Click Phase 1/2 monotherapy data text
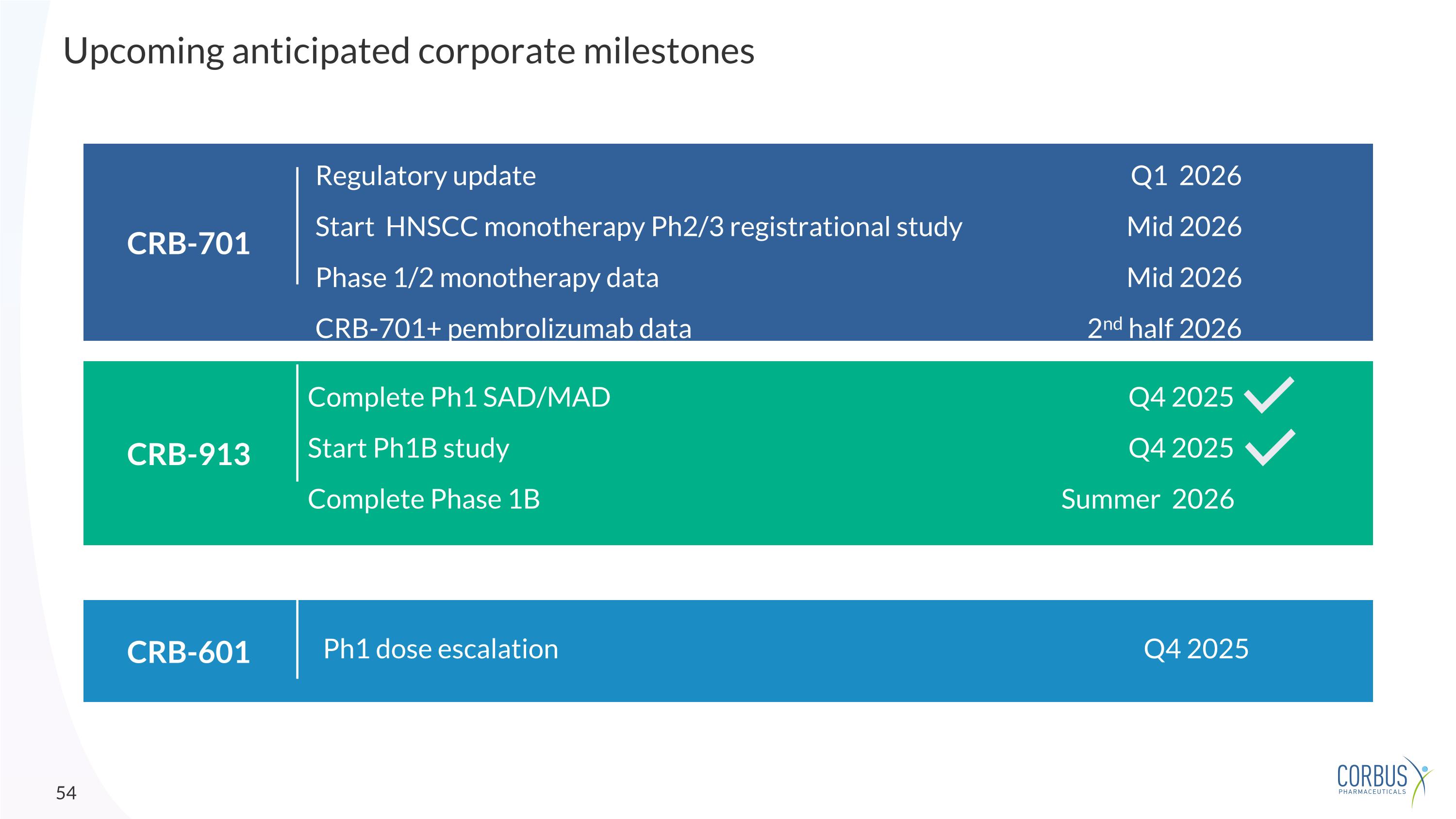 pyautogui.click(x=487, y=278)
